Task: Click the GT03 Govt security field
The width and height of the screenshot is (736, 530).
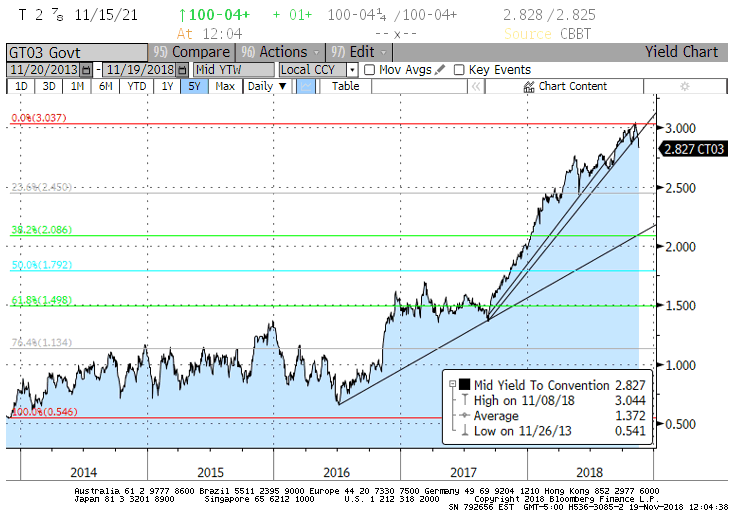Action: point(77,53)
